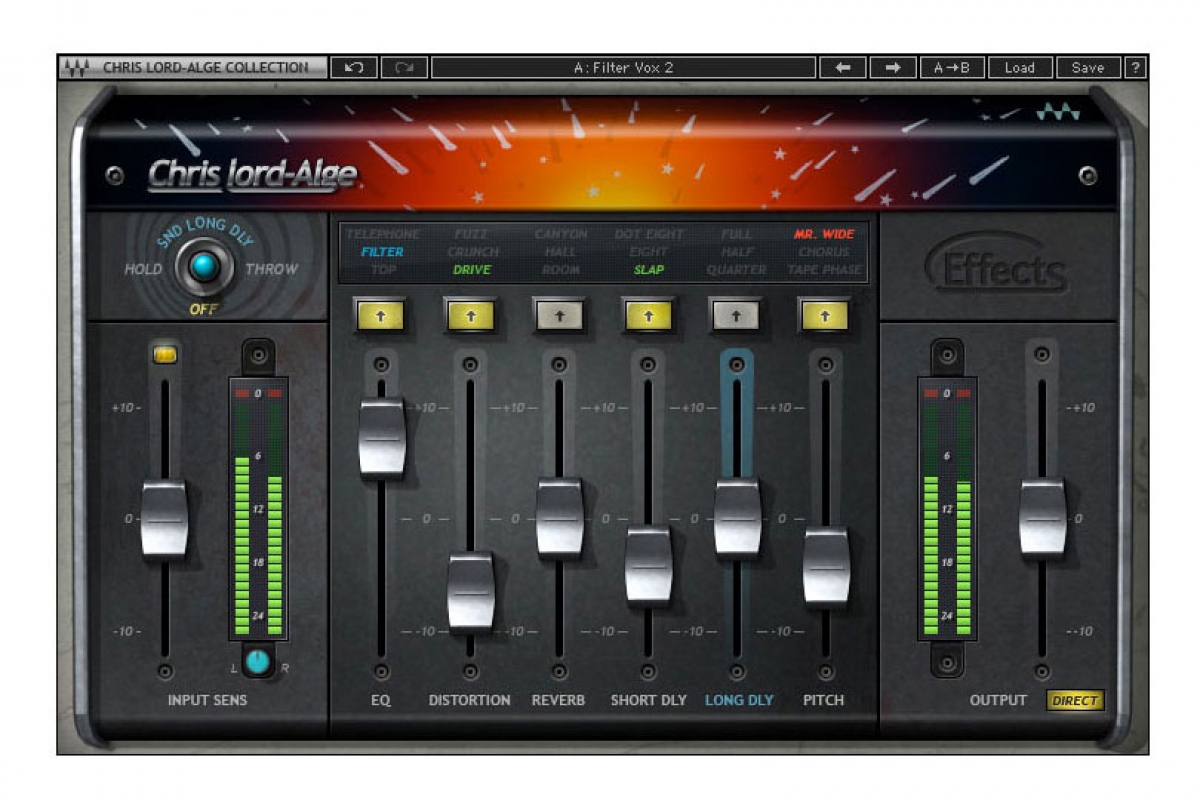Click the green DRIVE mode text
This screenshot has width=1200, height=800.
471,270
